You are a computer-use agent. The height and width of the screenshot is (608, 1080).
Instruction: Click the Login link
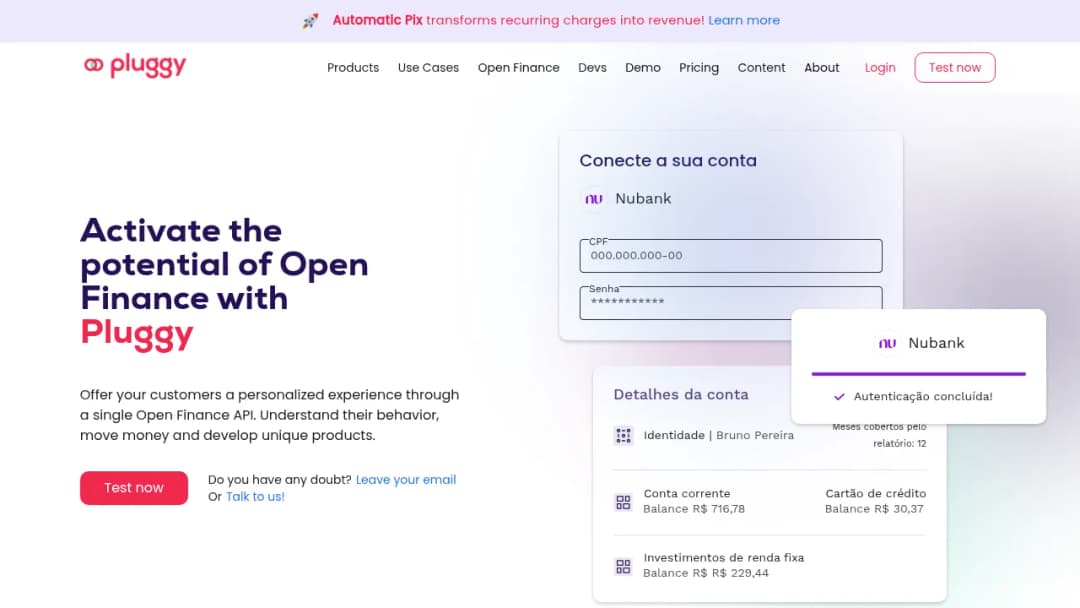(880, 67)
